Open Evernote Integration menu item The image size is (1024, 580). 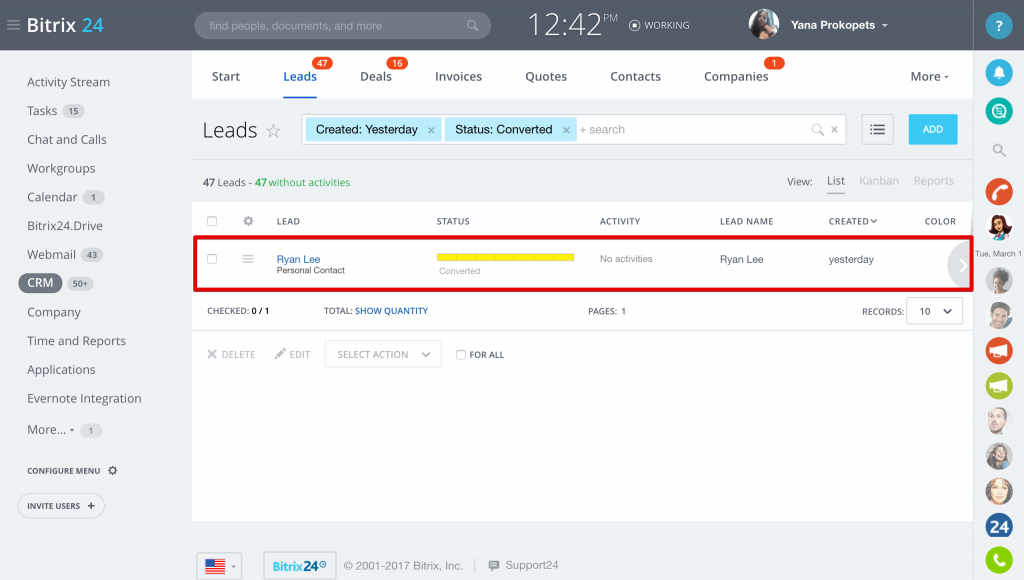click(84, 398)
